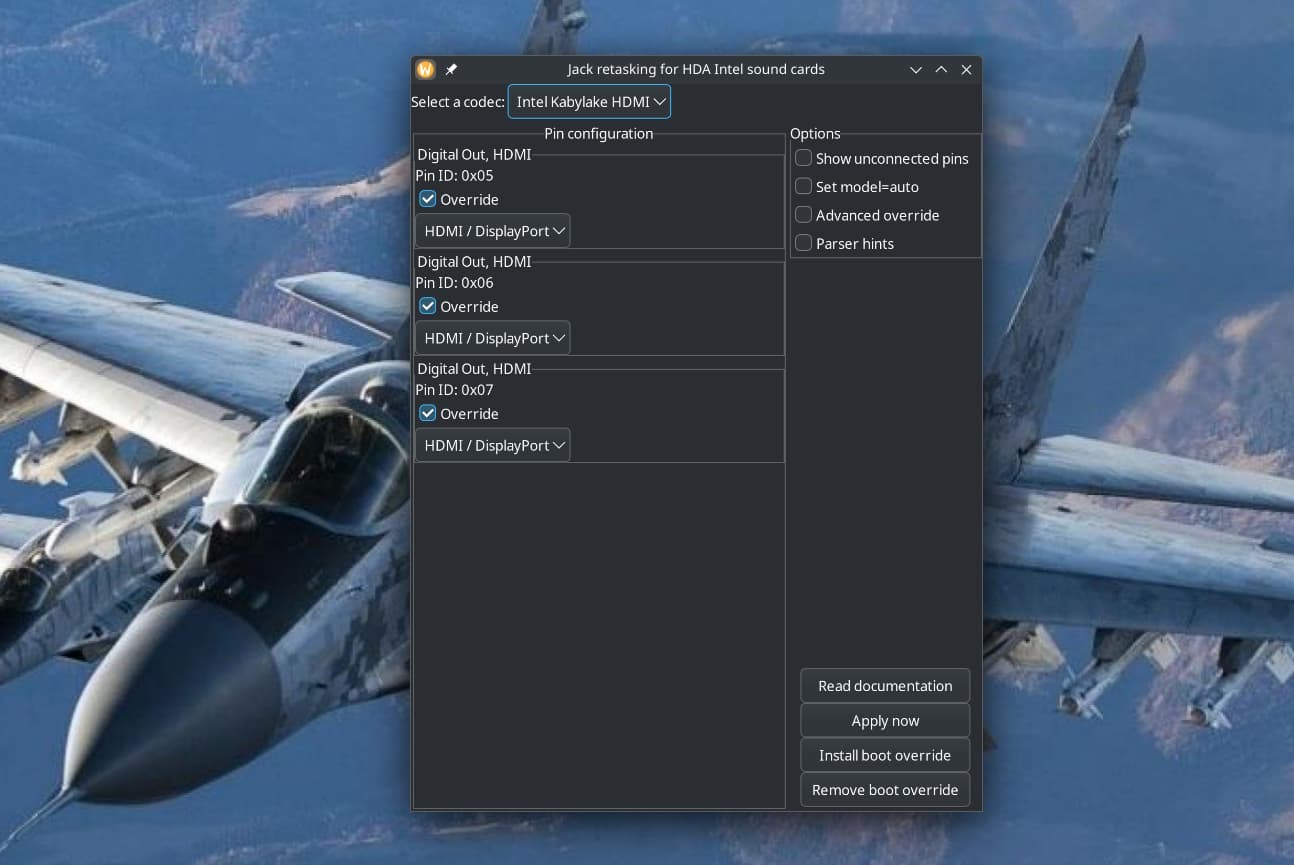The image size is (1294, 865).
Task: Click the pin window icon in title bar
Action: click(451, 70)
